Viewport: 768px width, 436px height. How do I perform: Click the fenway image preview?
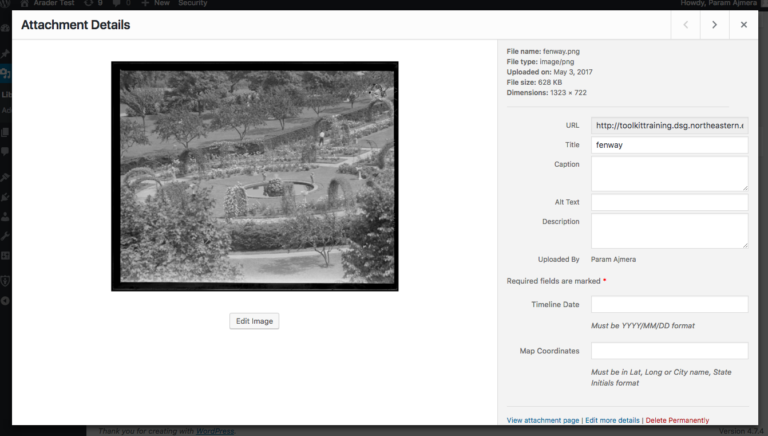tap(254, 176)
